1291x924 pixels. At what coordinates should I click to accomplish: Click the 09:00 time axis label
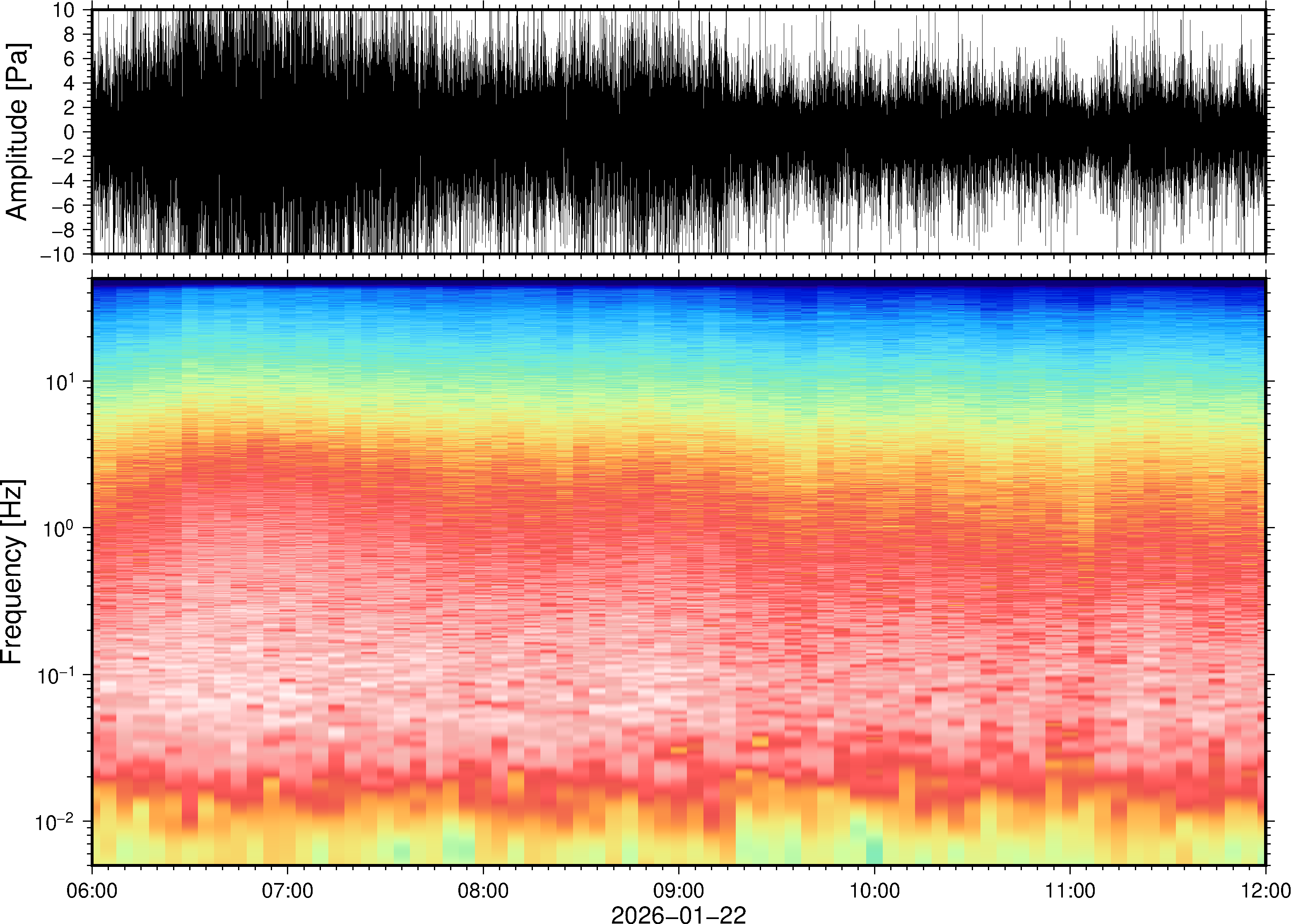[678, 890]
